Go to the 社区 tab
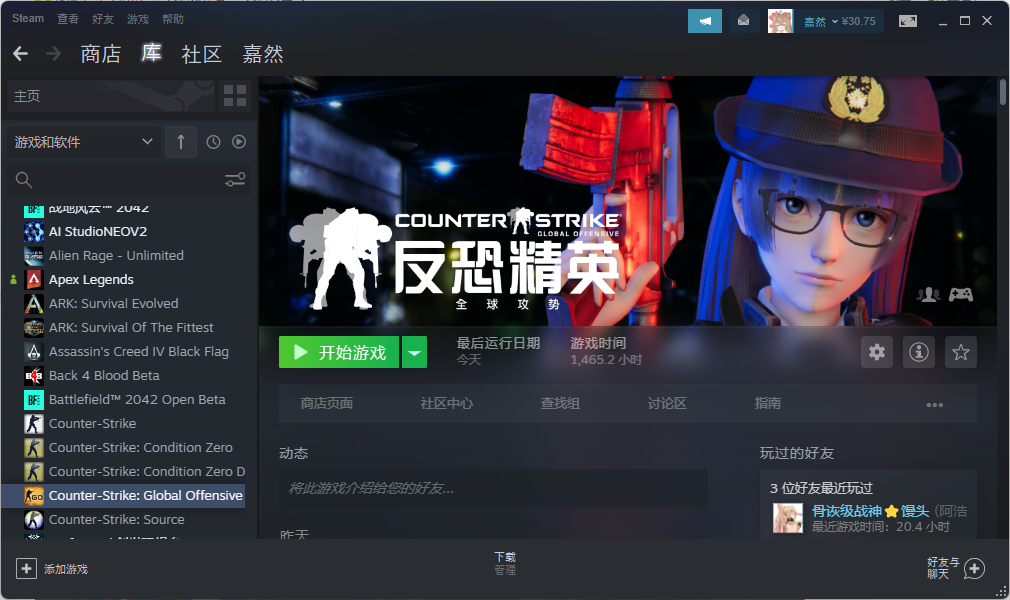 [202, 53]
